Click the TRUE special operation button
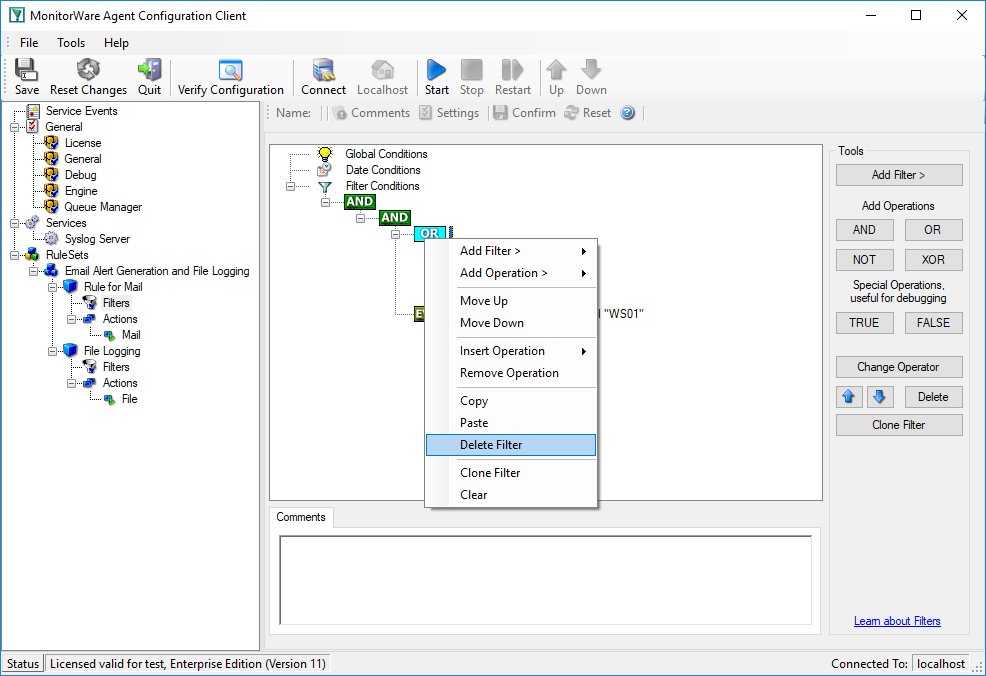 click(x=864, y=323)
